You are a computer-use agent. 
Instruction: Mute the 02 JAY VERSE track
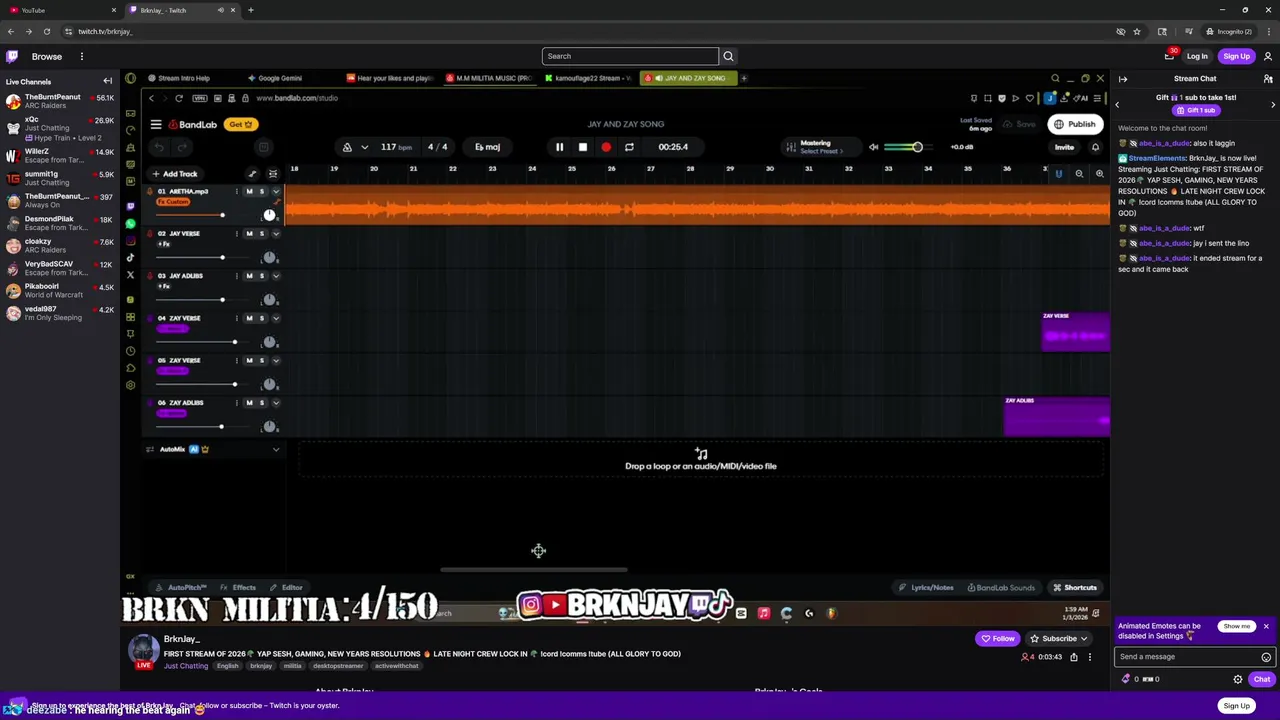[x=249, y=233]
